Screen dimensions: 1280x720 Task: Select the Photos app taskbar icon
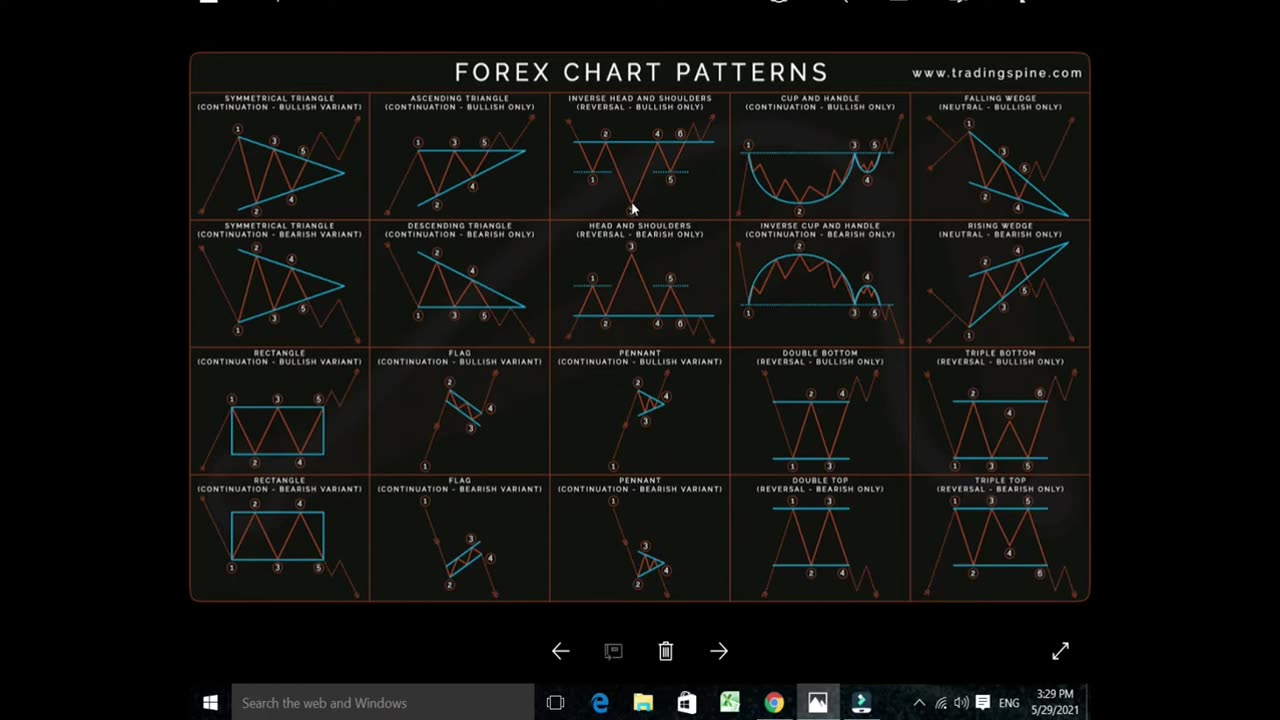point(818,703)
